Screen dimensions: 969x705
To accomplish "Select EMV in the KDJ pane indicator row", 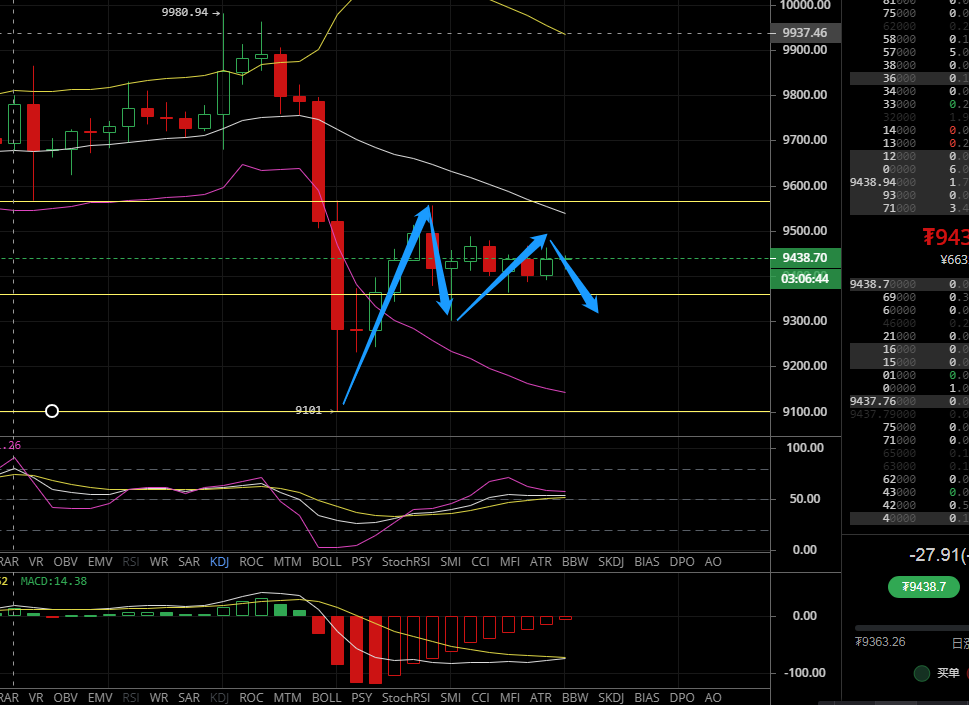I will point(100,562).
